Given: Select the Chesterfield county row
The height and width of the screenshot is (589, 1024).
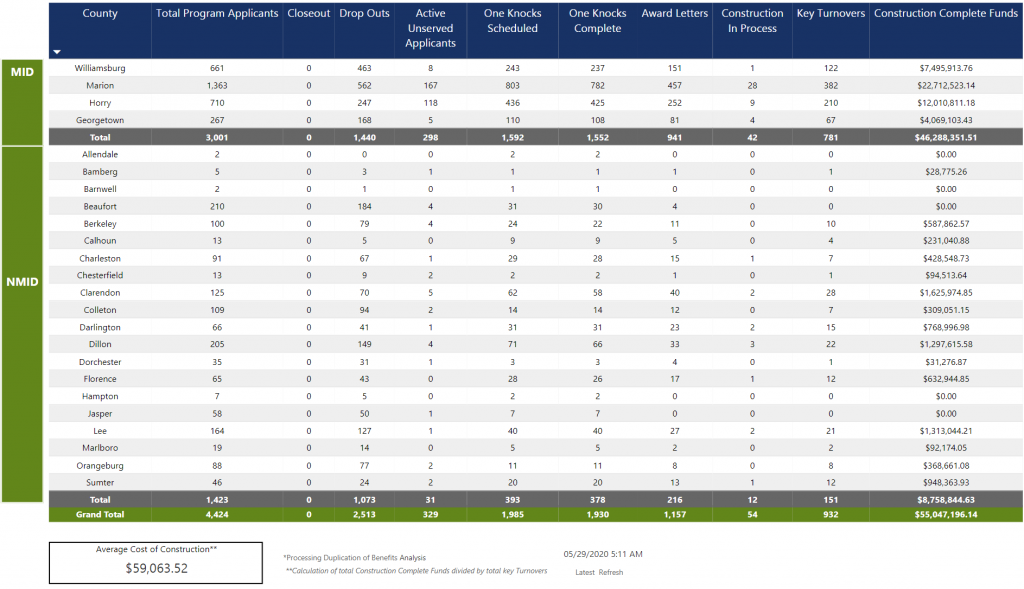Looking at the screenshot, I should [536, 275].
